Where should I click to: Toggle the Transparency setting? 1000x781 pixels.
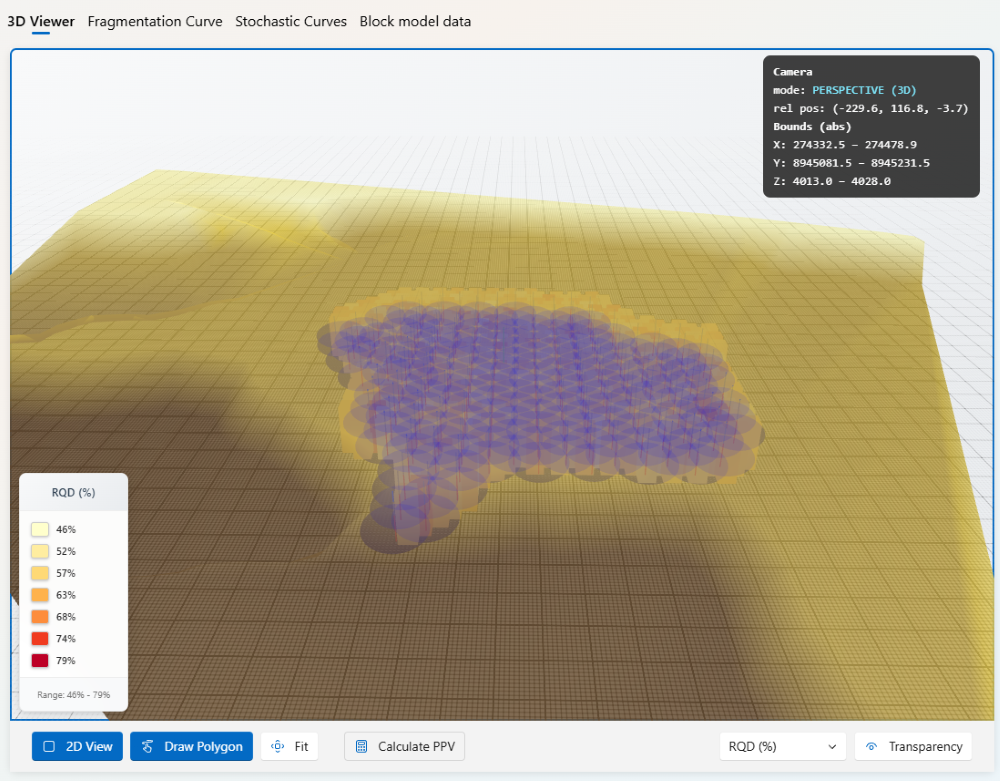tap(914, 746)
